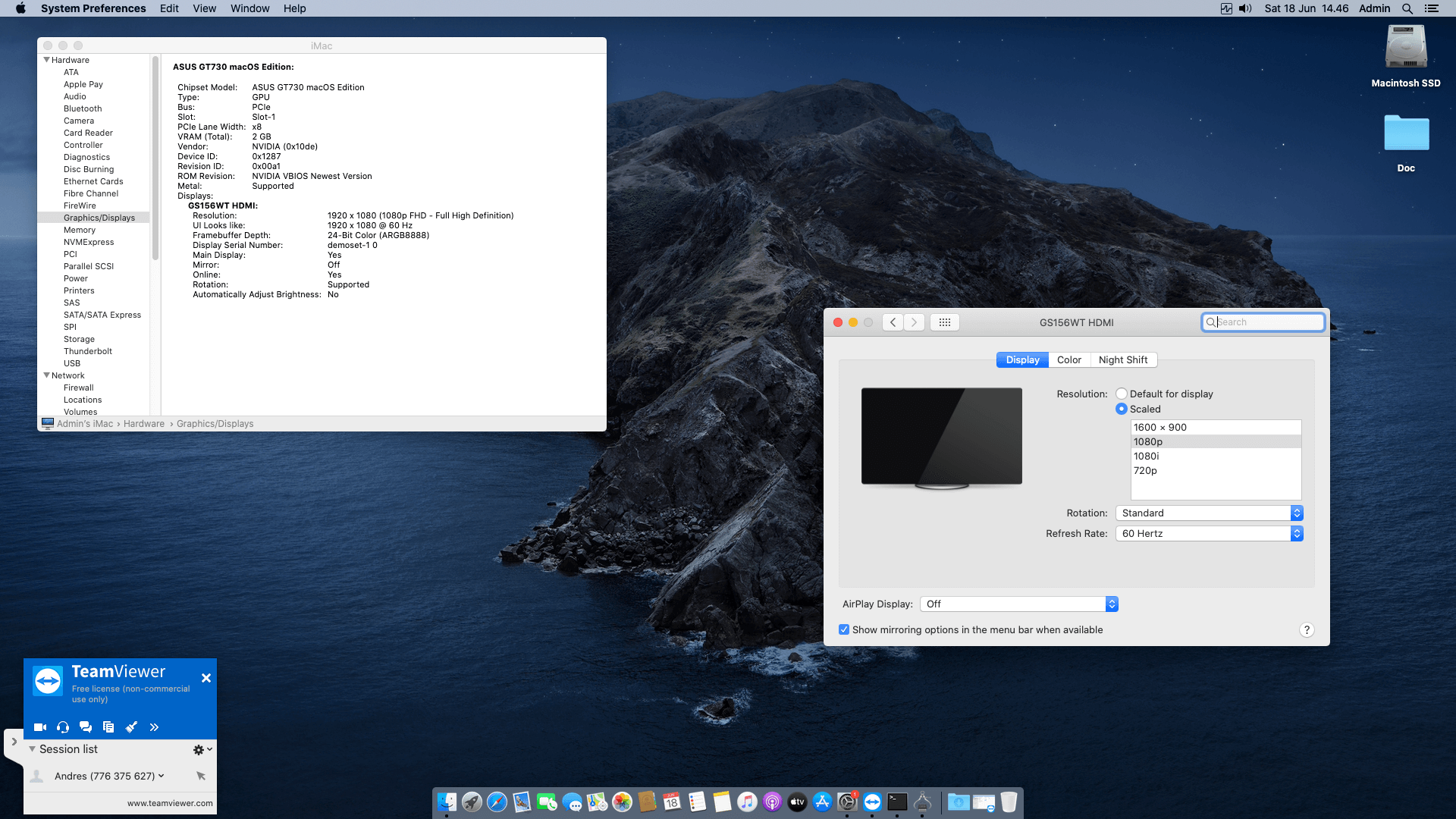Open the TeamViewer whiteboard brush icon
Image resolution: width=1456 pixels, height=819 pixels.
click(x=131, y=726)
